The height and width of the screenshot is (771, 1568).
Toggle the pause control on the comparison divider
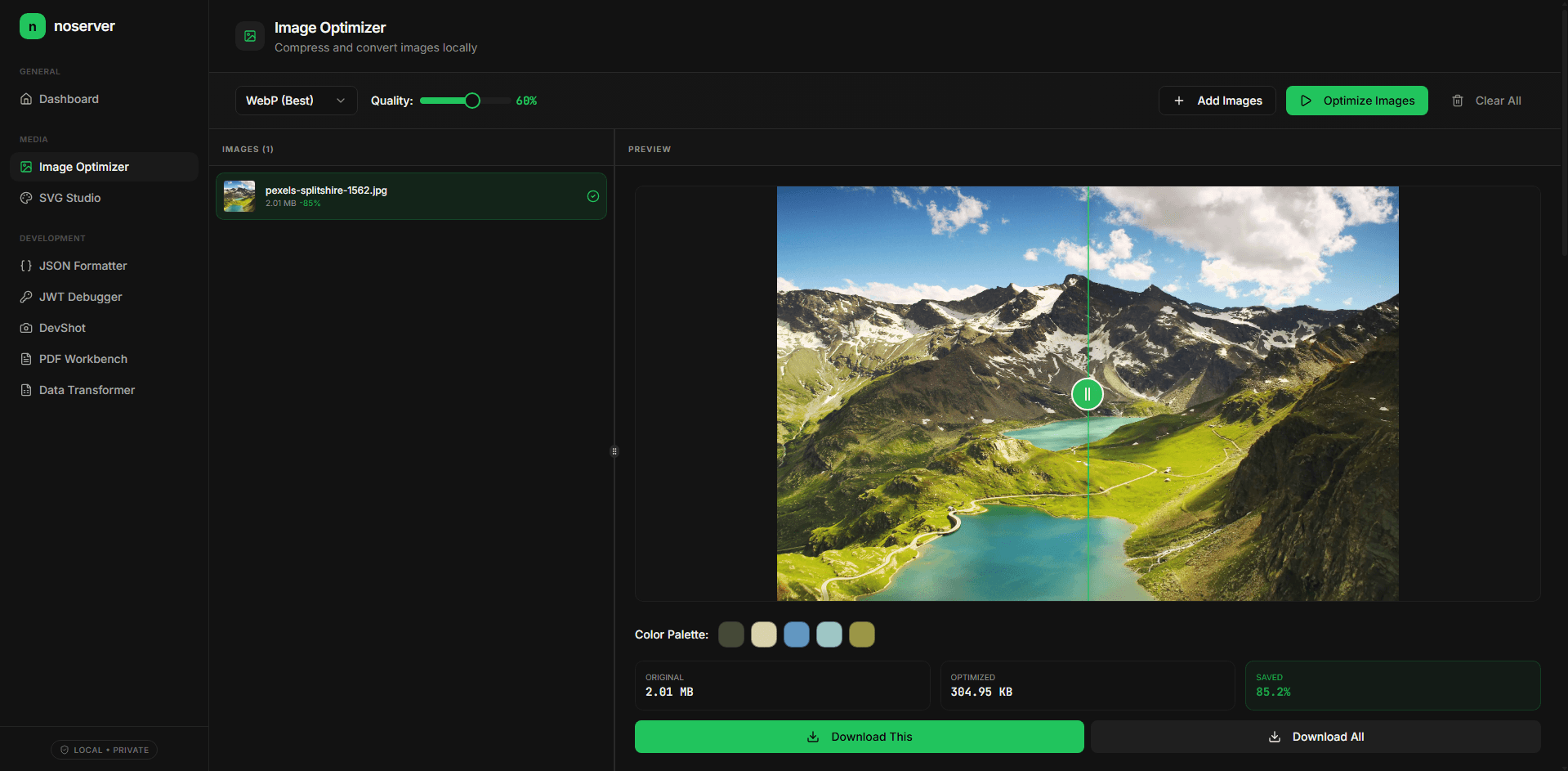(1087, 393)
